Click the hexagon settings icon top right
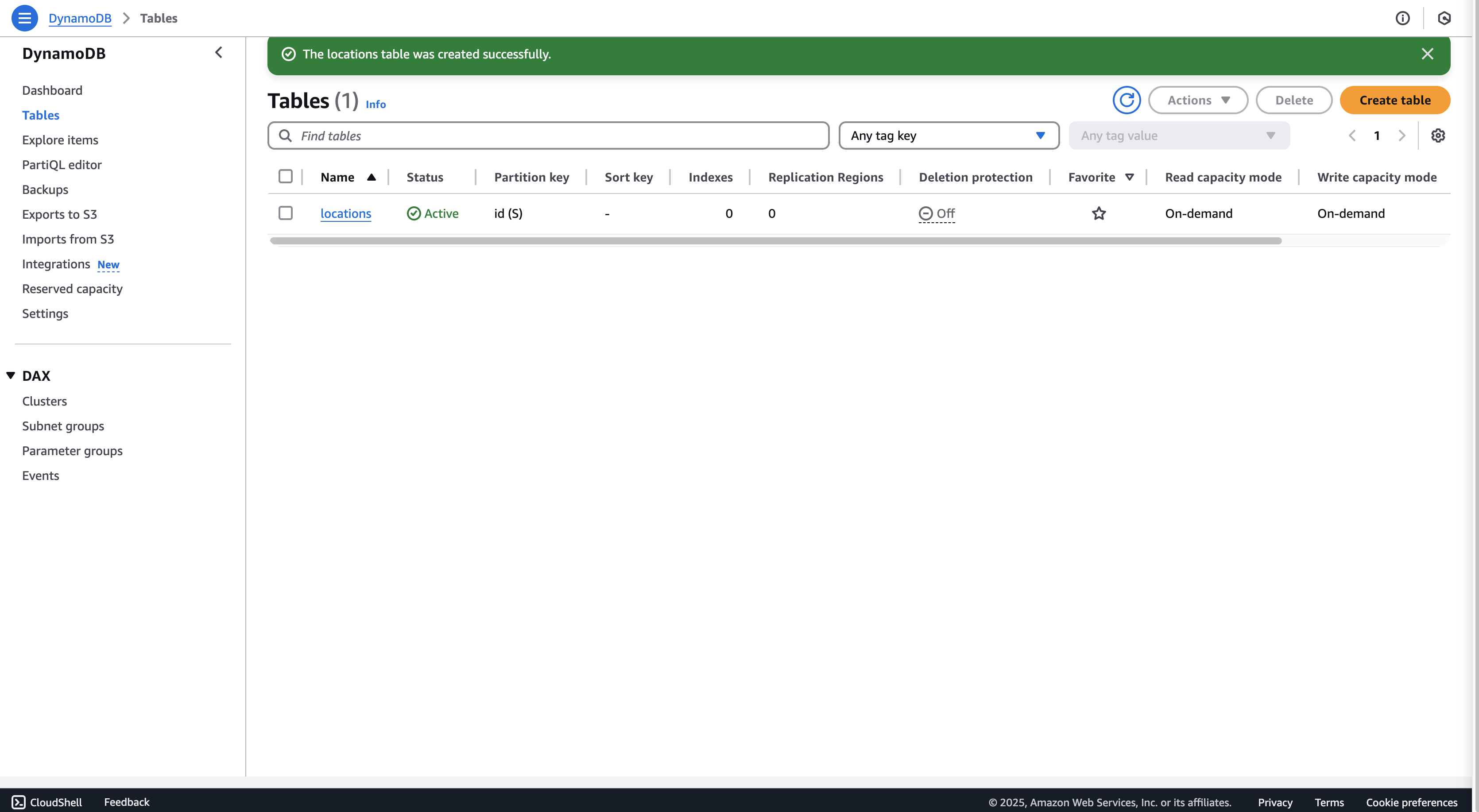Screen dimensions: 1479x812 1444,19
